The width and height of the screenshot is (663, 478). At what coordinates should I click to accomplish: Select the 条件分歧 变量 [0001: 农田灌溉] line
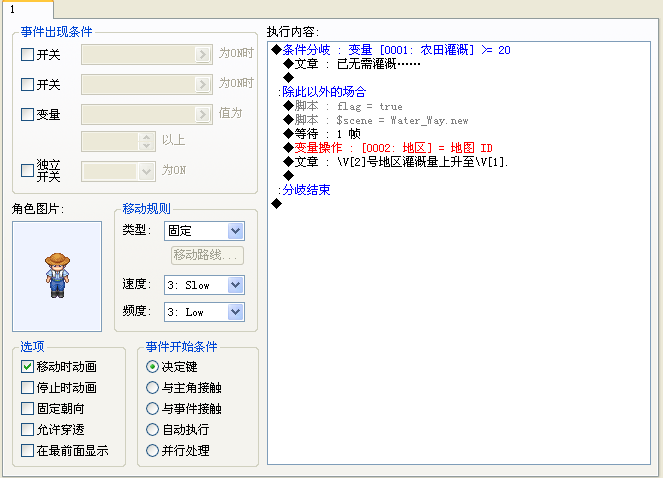(x=397, y=50)
